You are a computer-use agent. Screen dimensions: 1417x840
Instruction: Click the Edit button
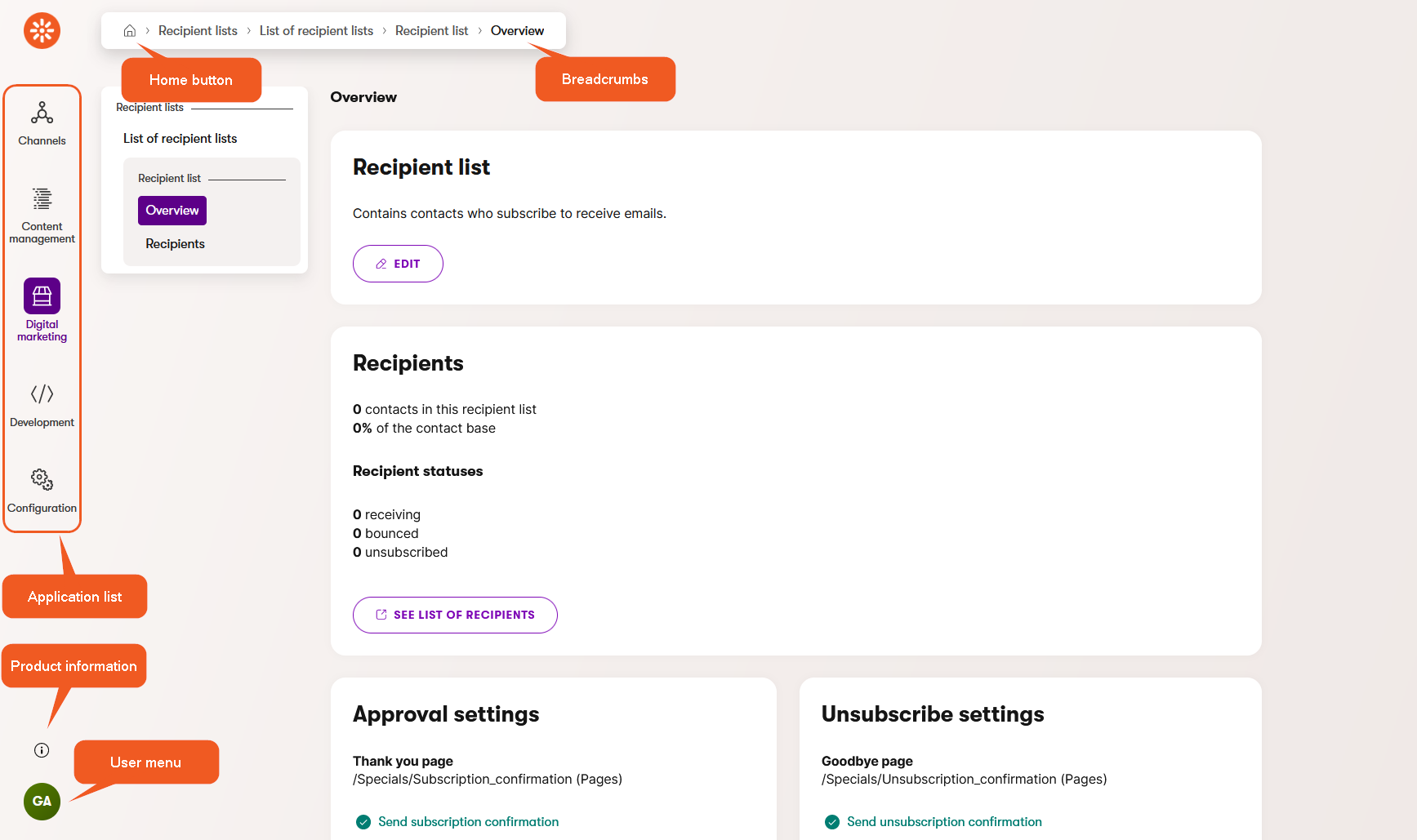(398, 264)
